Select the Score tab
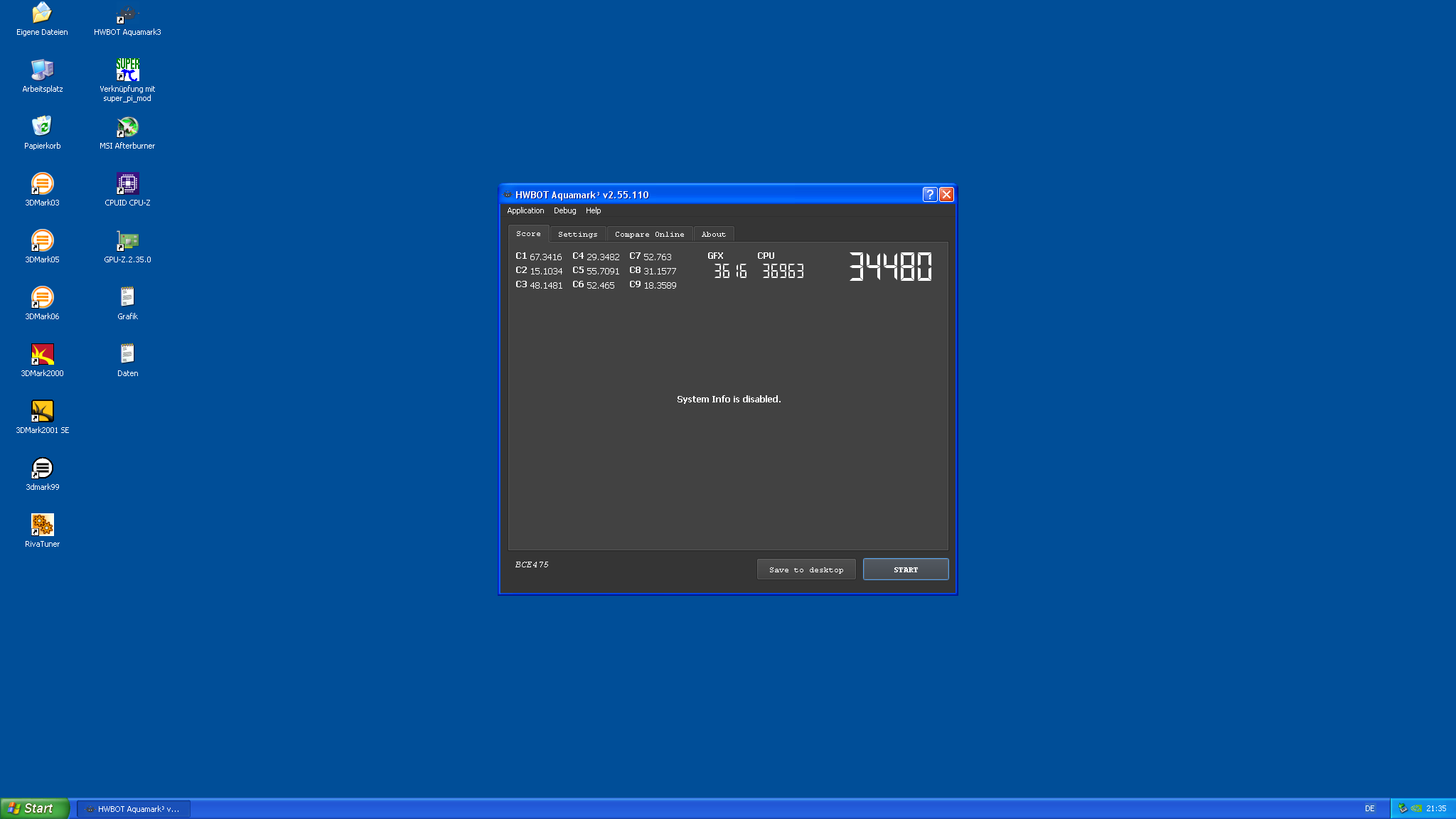Image resolution: width=1456 pixels, height=819 pixels. [528, 233]
